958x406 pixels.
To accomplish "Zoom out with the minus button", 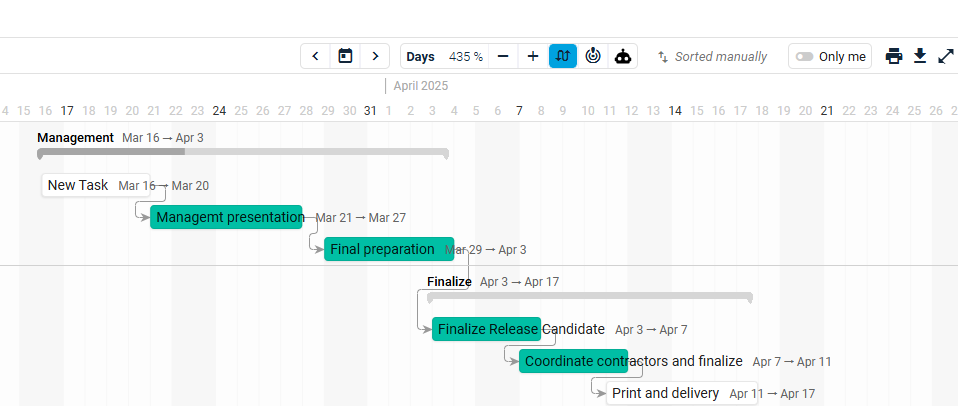I will [503, 56].
